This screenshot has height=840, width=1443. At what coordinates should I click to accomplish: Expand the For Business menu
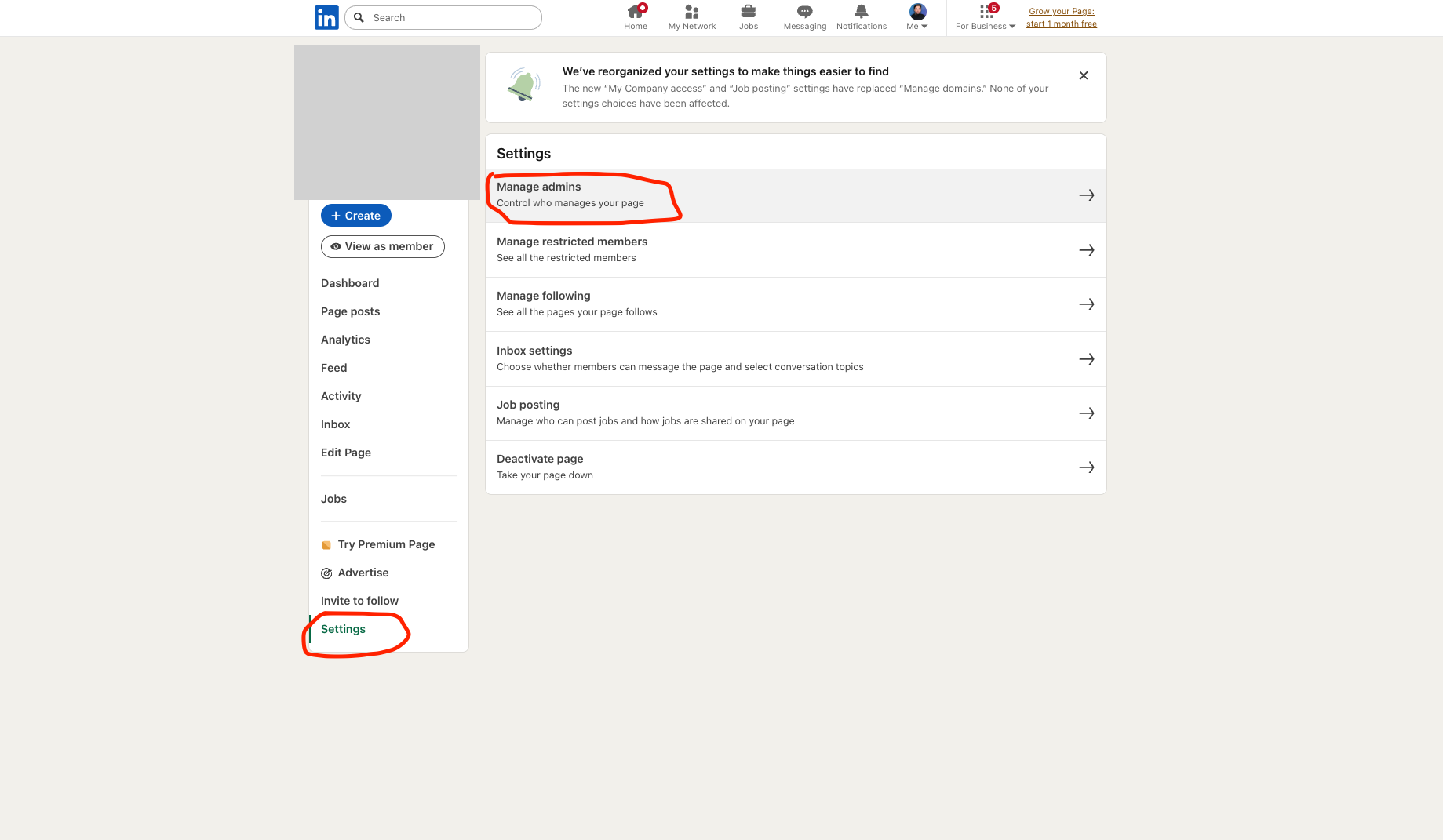[x=986, y=26]
